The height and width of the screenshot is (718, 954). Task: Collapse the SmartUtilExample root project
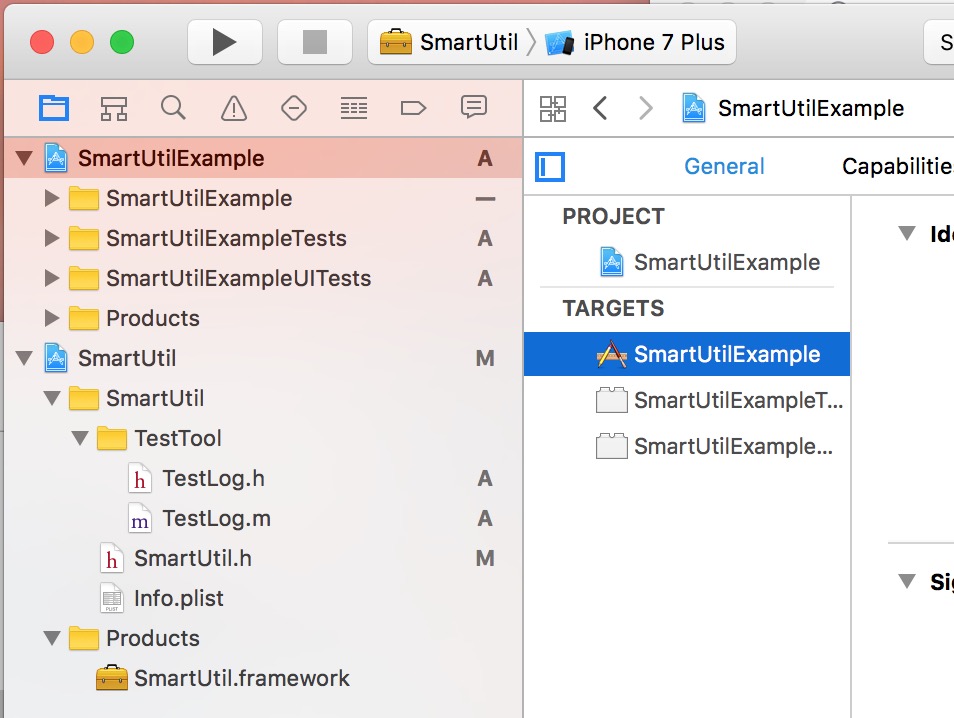point(24,158)
